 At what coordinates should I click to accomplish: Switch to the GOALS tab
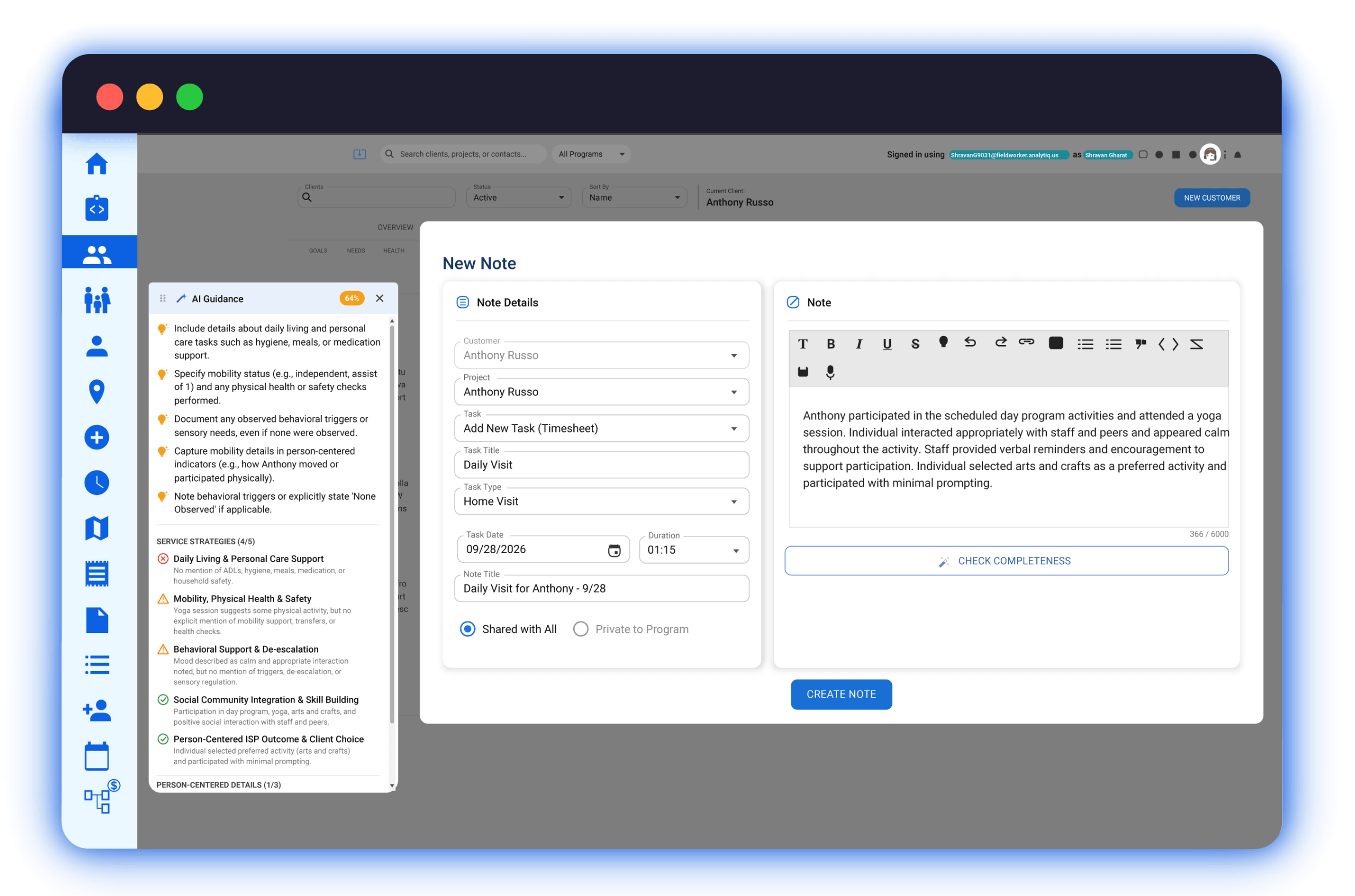(x=318, y=251)
